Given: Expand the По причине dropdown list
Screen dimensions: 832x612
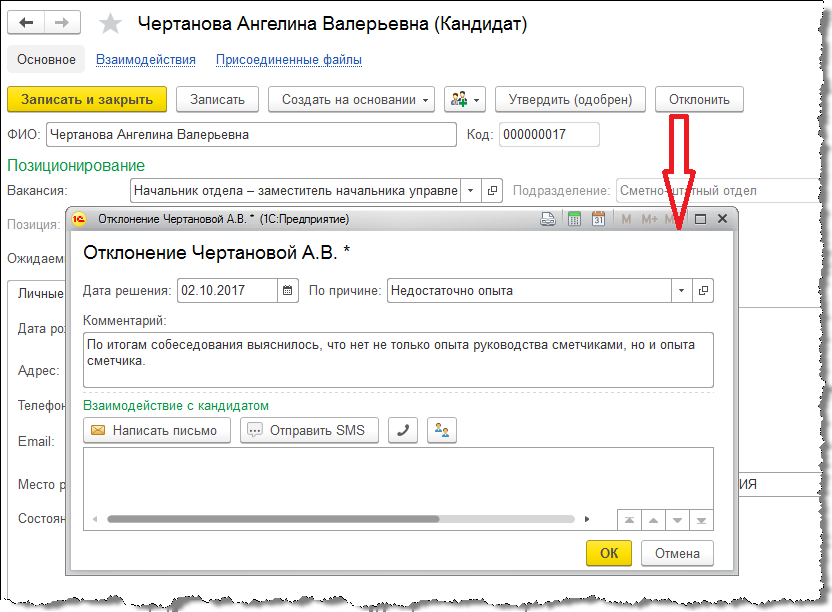Looking at the screenshot, I should click(682, 291).
